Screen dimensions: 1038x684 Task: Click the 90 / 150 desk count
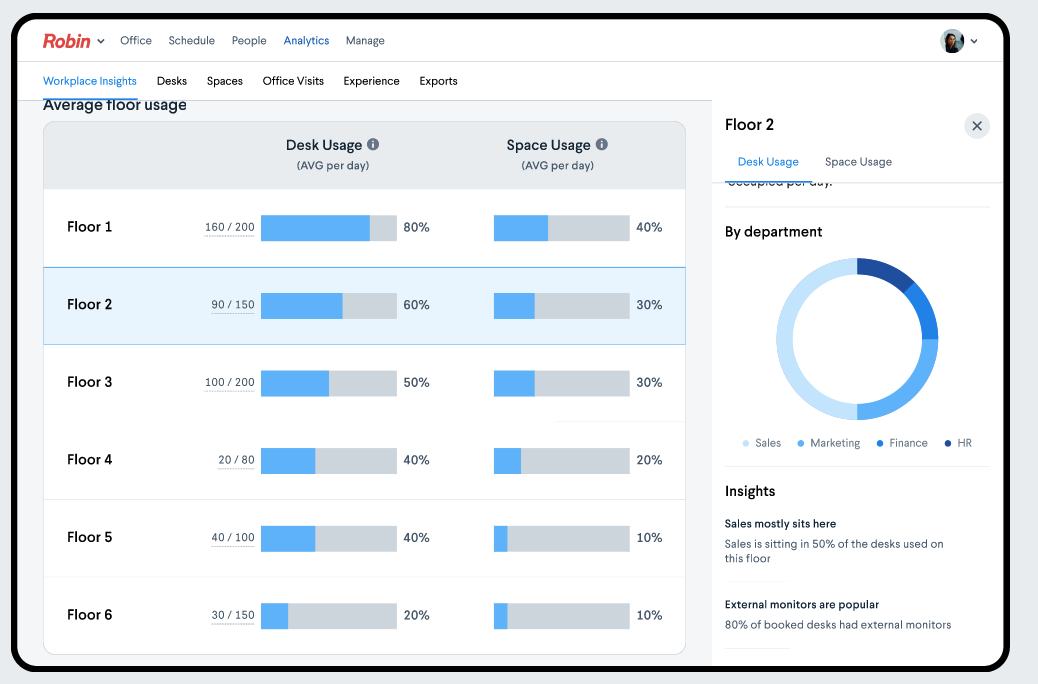[233, 305]
